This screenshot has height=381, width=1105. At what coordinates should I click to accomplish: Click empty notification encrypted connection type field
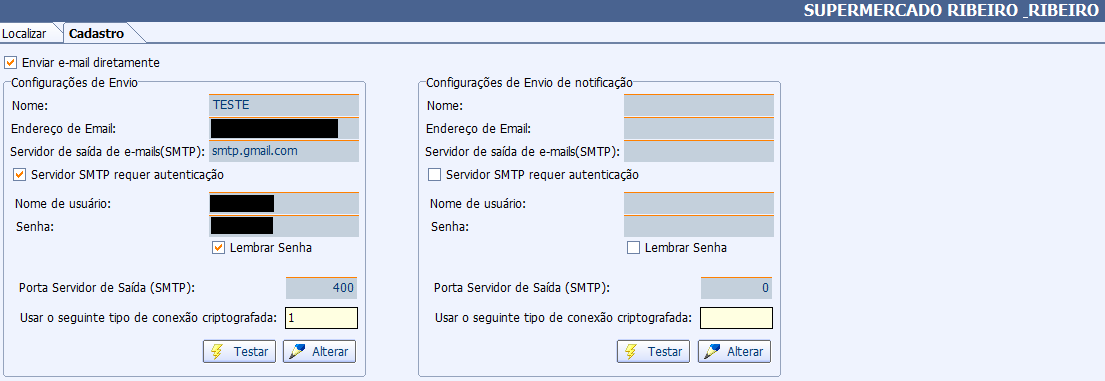736,318
